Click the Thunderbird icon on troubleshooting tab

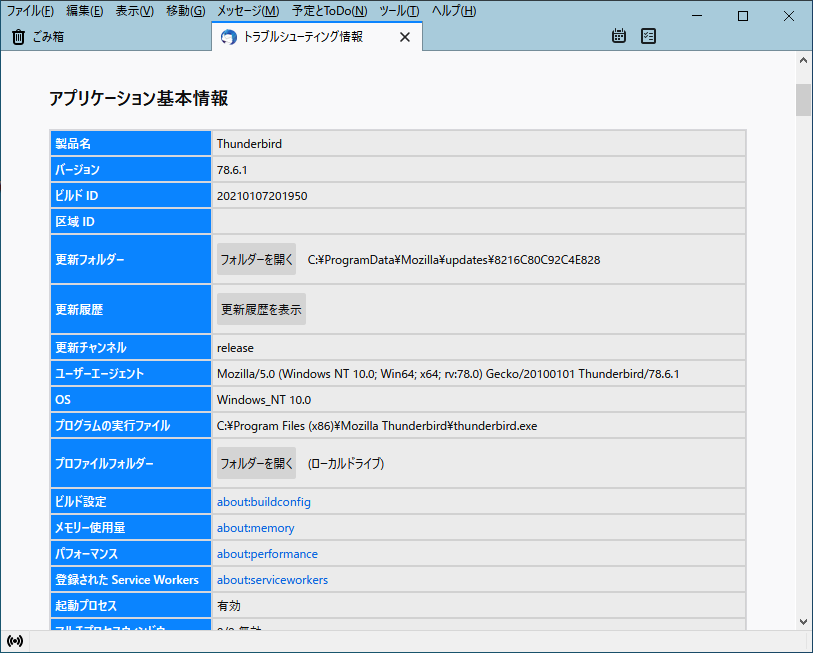(x=229, y=37)
